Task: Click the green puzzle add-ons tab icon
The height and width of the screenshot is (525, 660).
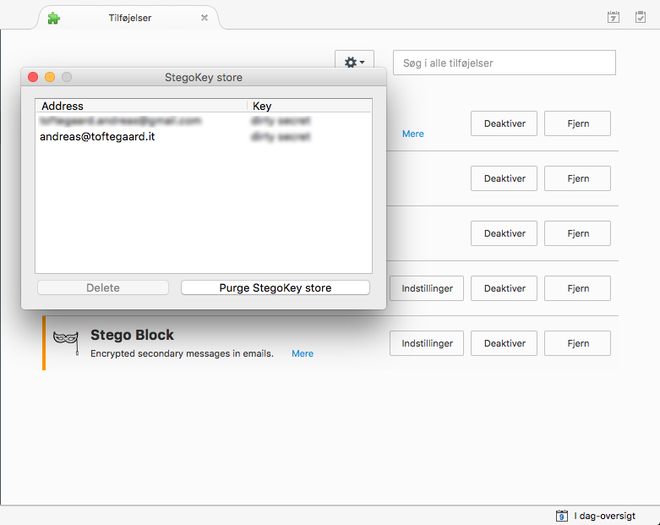Action: tap(53, 18)
